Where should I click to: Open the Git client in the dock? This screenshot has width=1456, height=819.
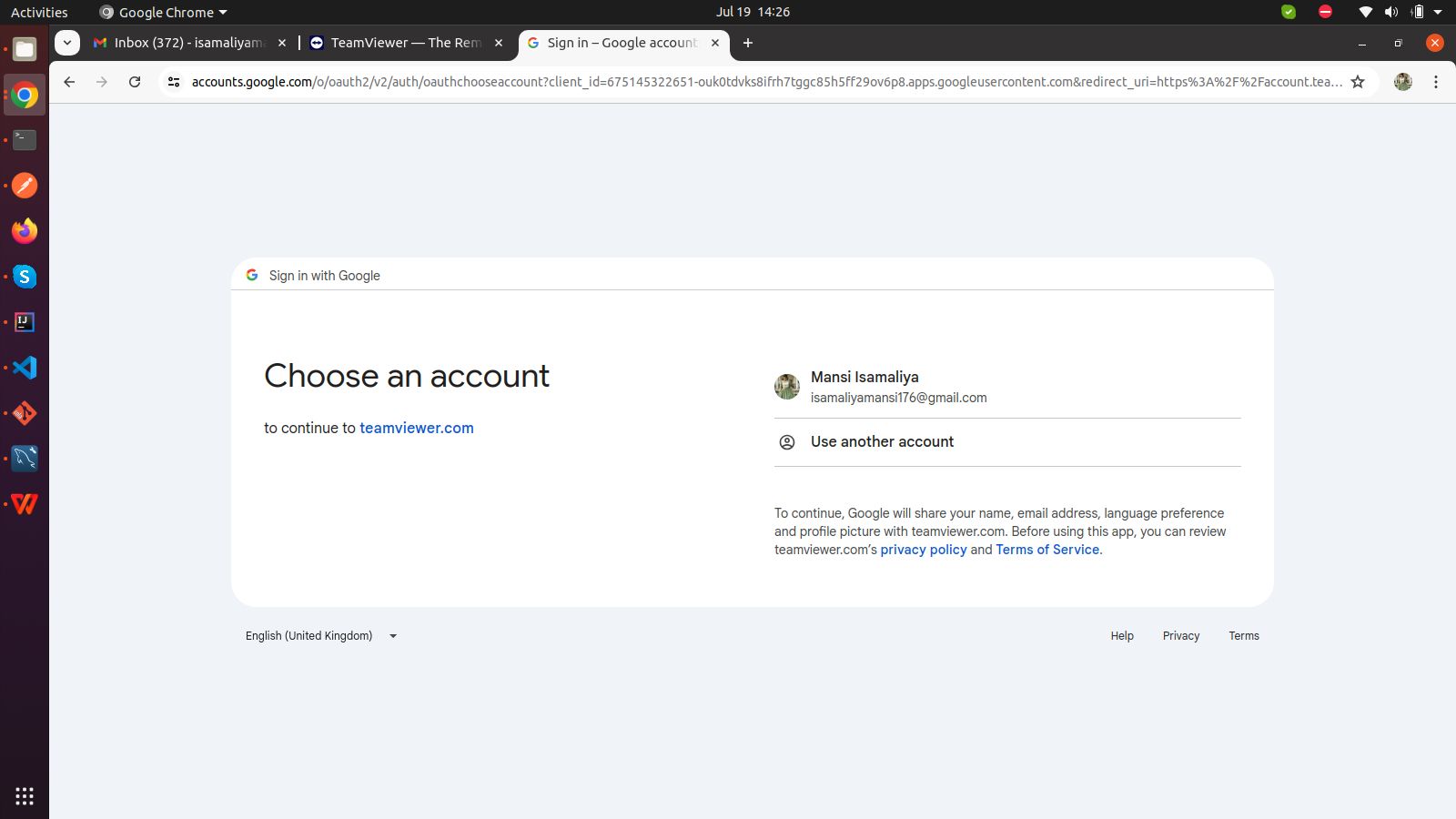point(25,413)
